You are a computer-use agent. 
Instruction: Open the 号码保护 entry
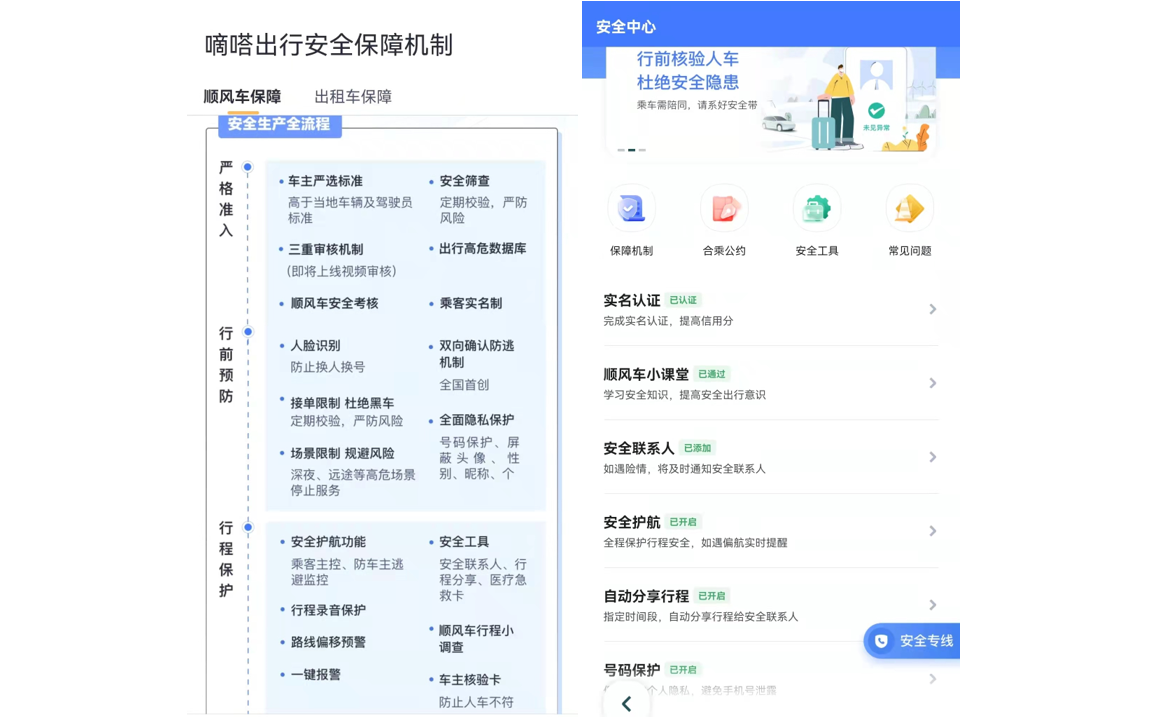(771, 679)
